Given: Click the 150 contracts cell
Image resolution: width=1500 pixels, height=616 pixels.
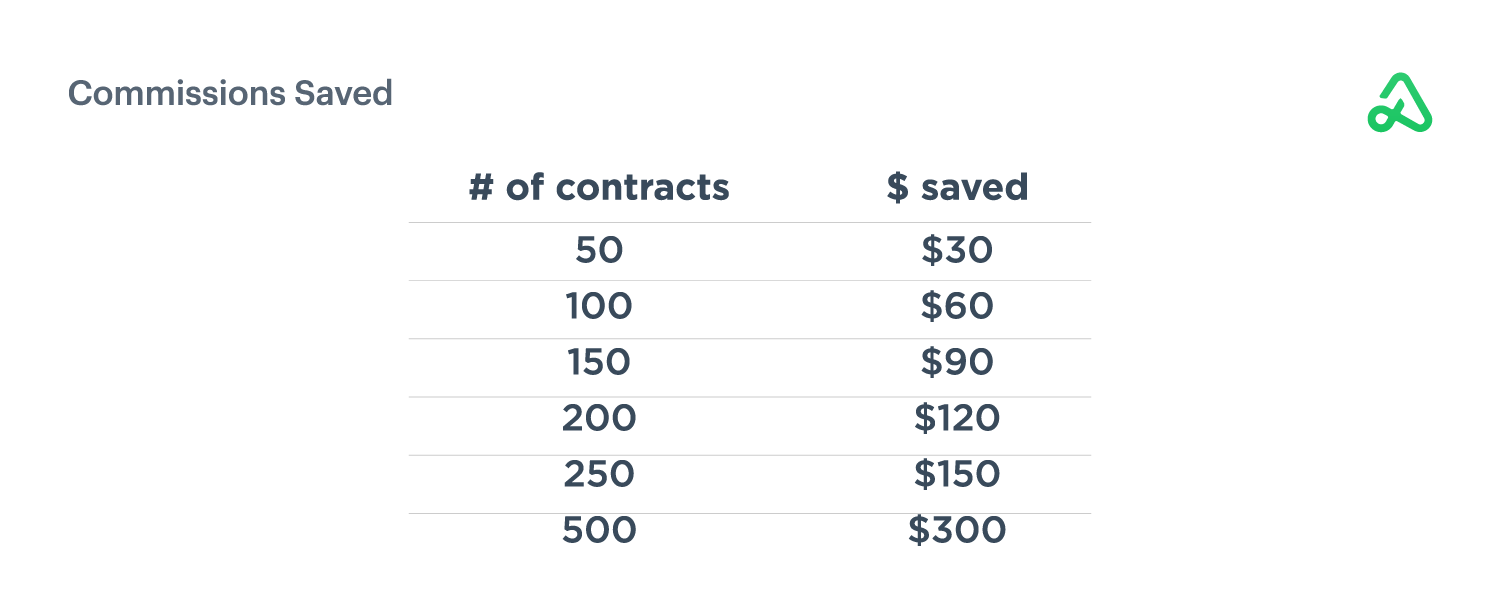Looking at the screenshot, I should point(599,362).
